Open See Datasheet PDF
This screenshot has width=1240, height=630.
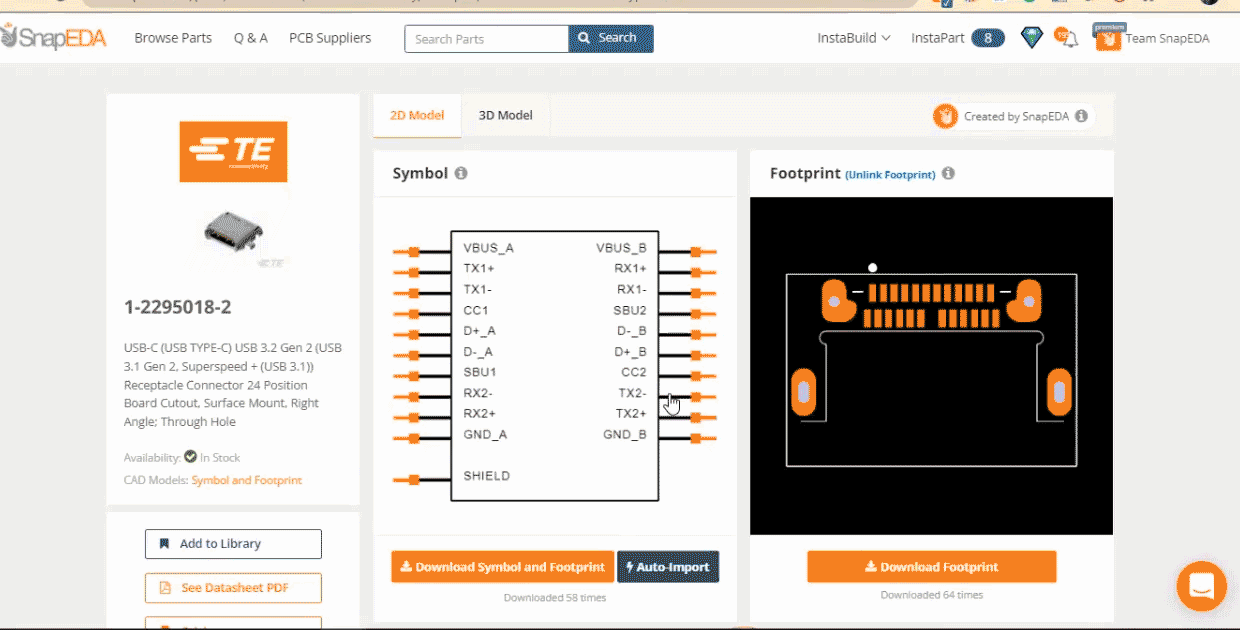(233, 588)
